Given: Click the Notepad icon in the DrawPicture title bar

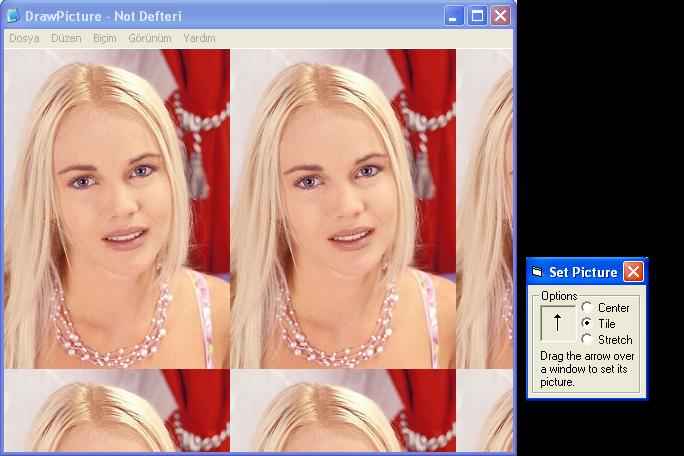Looking at the screenshot, I should pyautogui.click(x=13, y=16).
